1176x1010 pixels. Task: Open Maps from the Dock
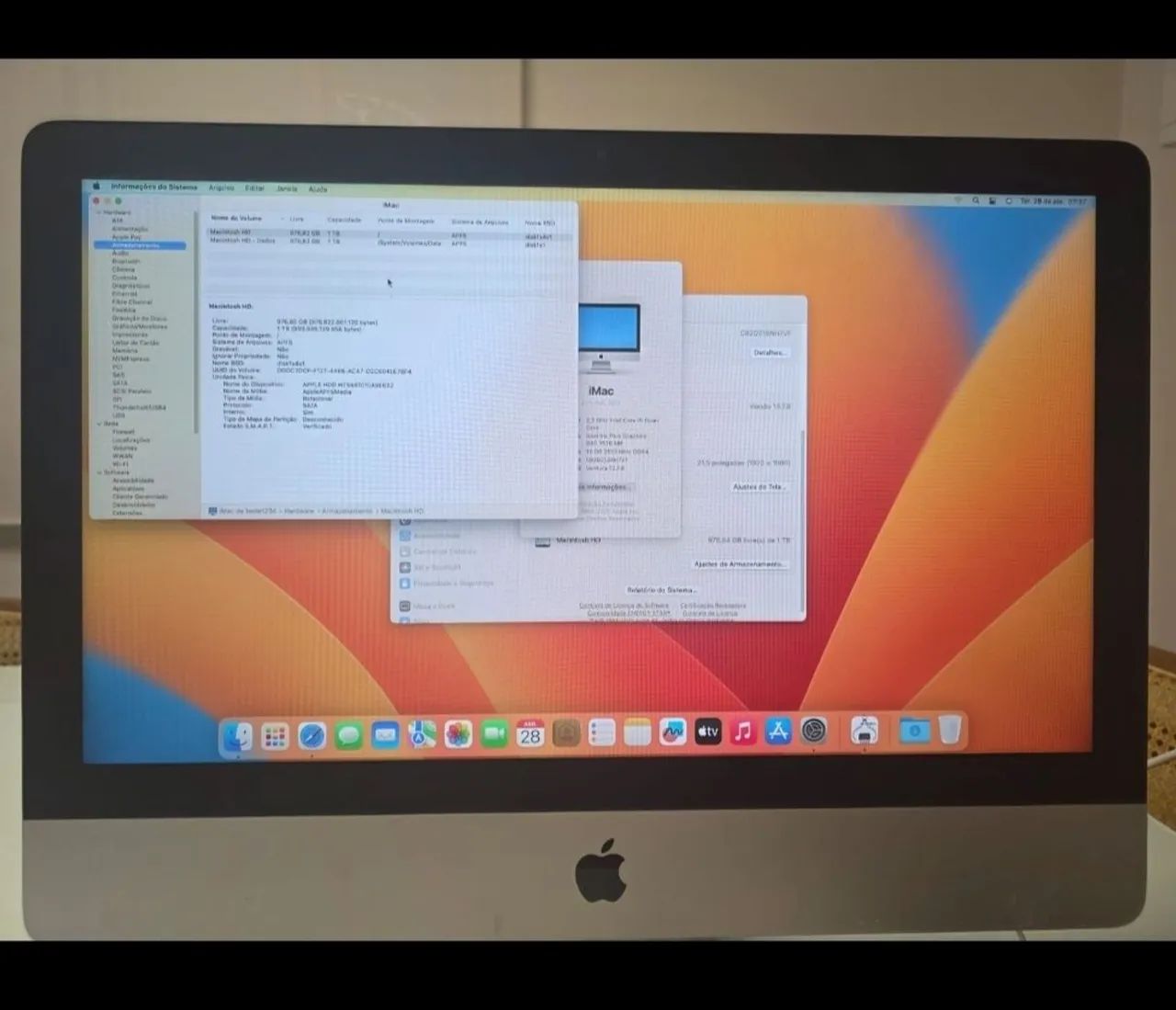click(x=422, y=734)
